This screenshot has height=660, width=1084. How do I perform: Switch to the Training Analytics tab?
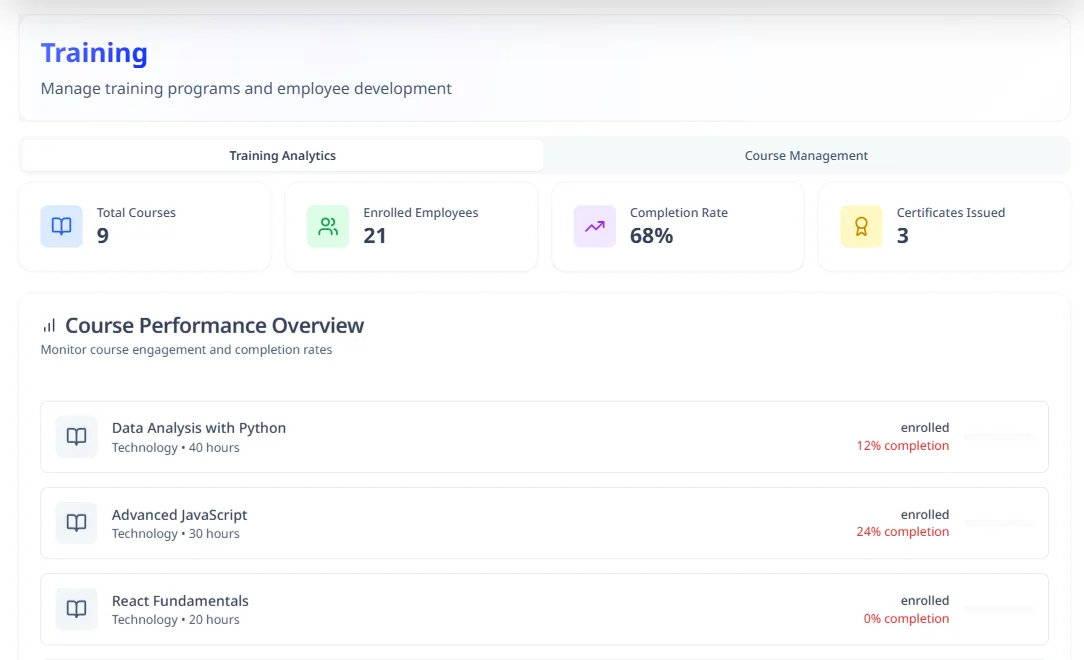[282, 155]
